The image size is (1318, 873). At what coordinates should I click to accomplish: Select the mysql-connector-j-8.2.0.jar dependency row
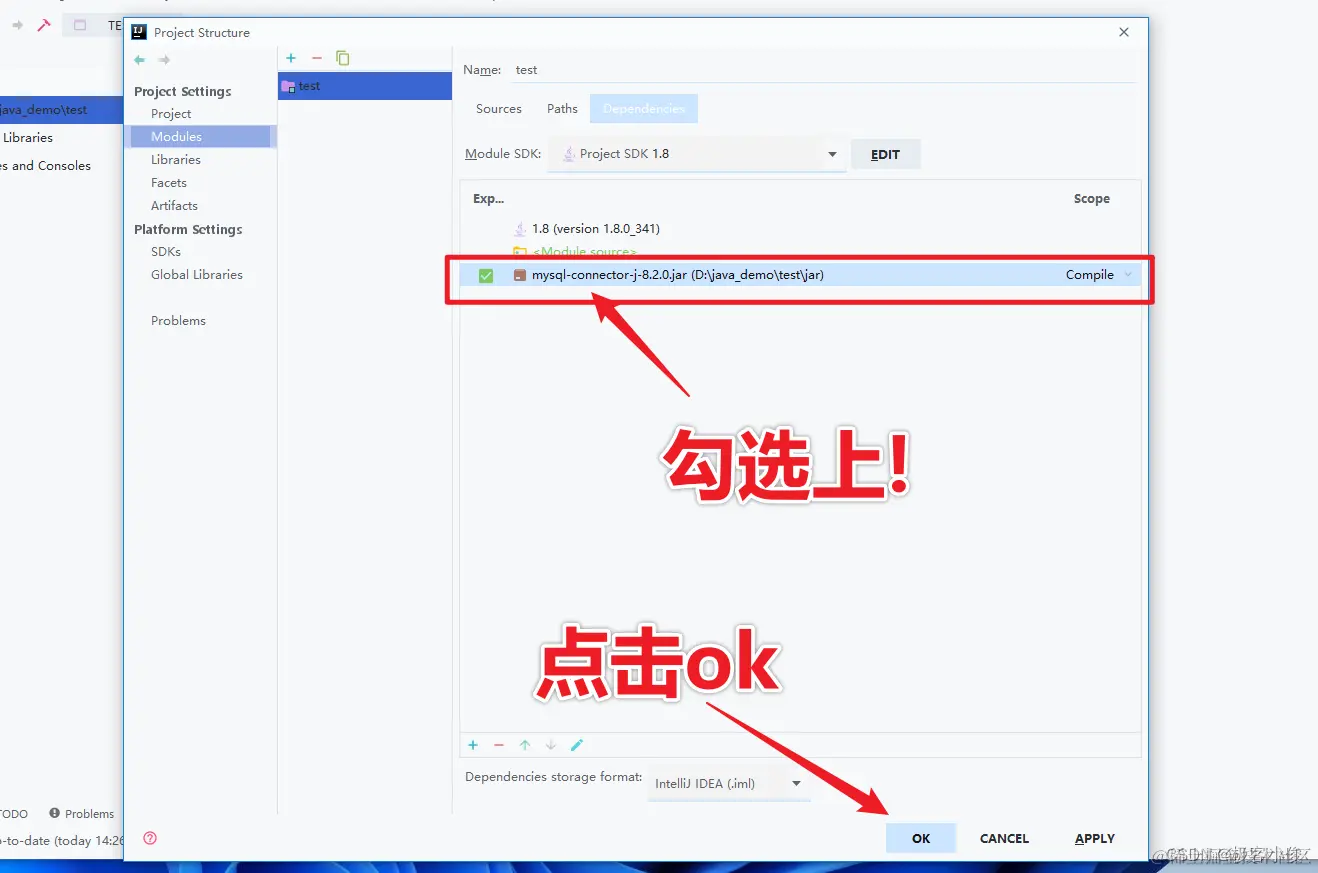[x=800, y=275]
